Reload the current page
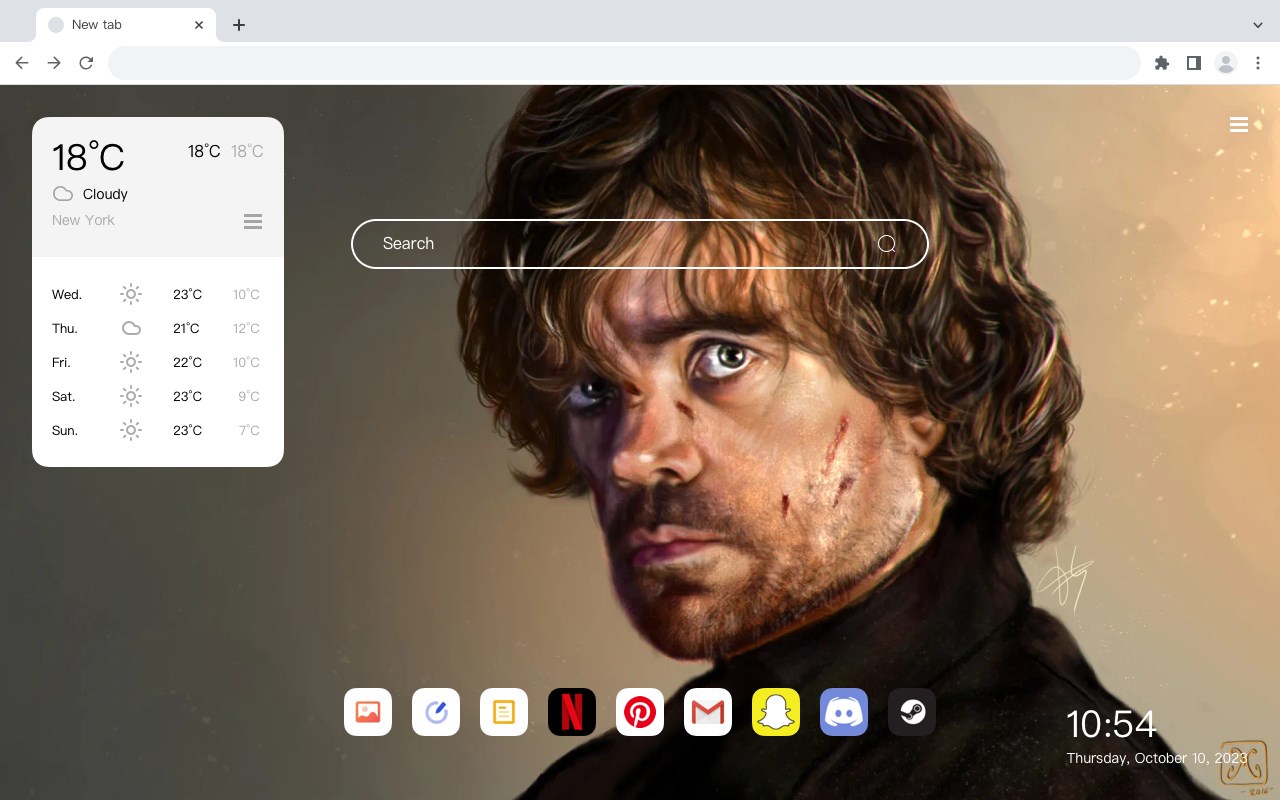This screenshot has width=1280, height=800. tap(86, 63)
